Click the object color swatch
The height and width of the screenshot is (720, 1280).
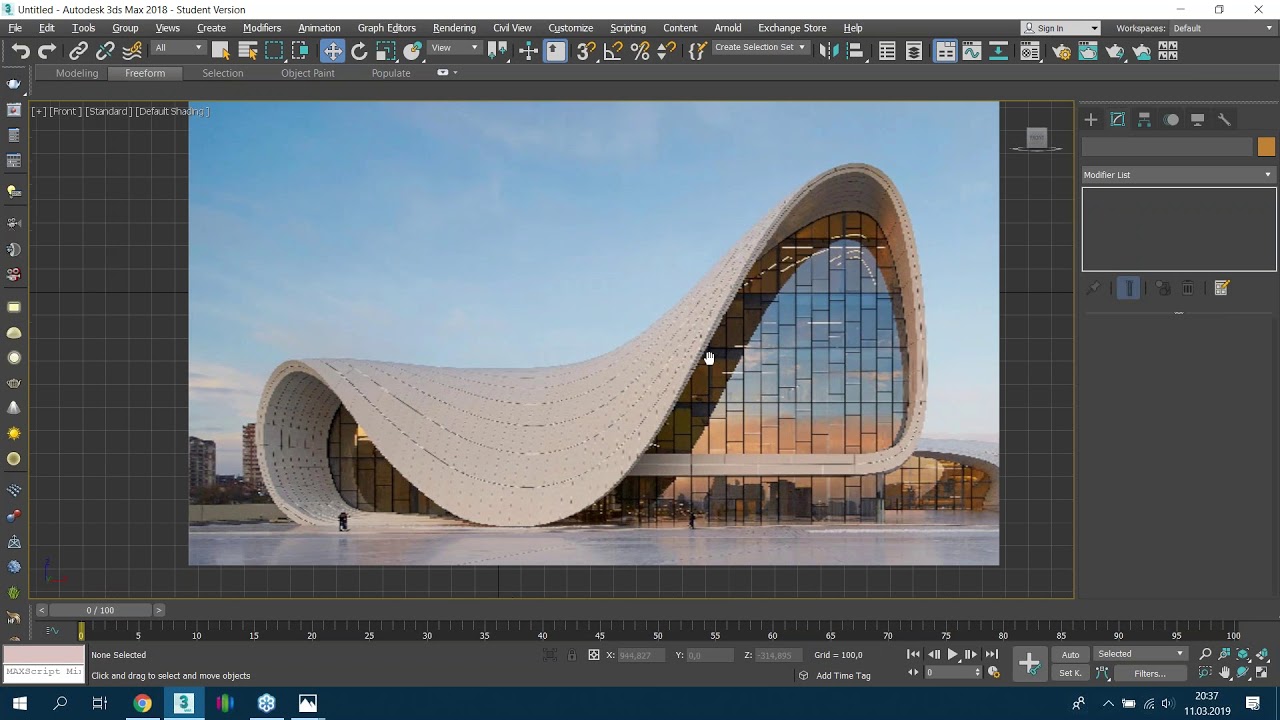pyautogui.click(x=1266, y=147)
